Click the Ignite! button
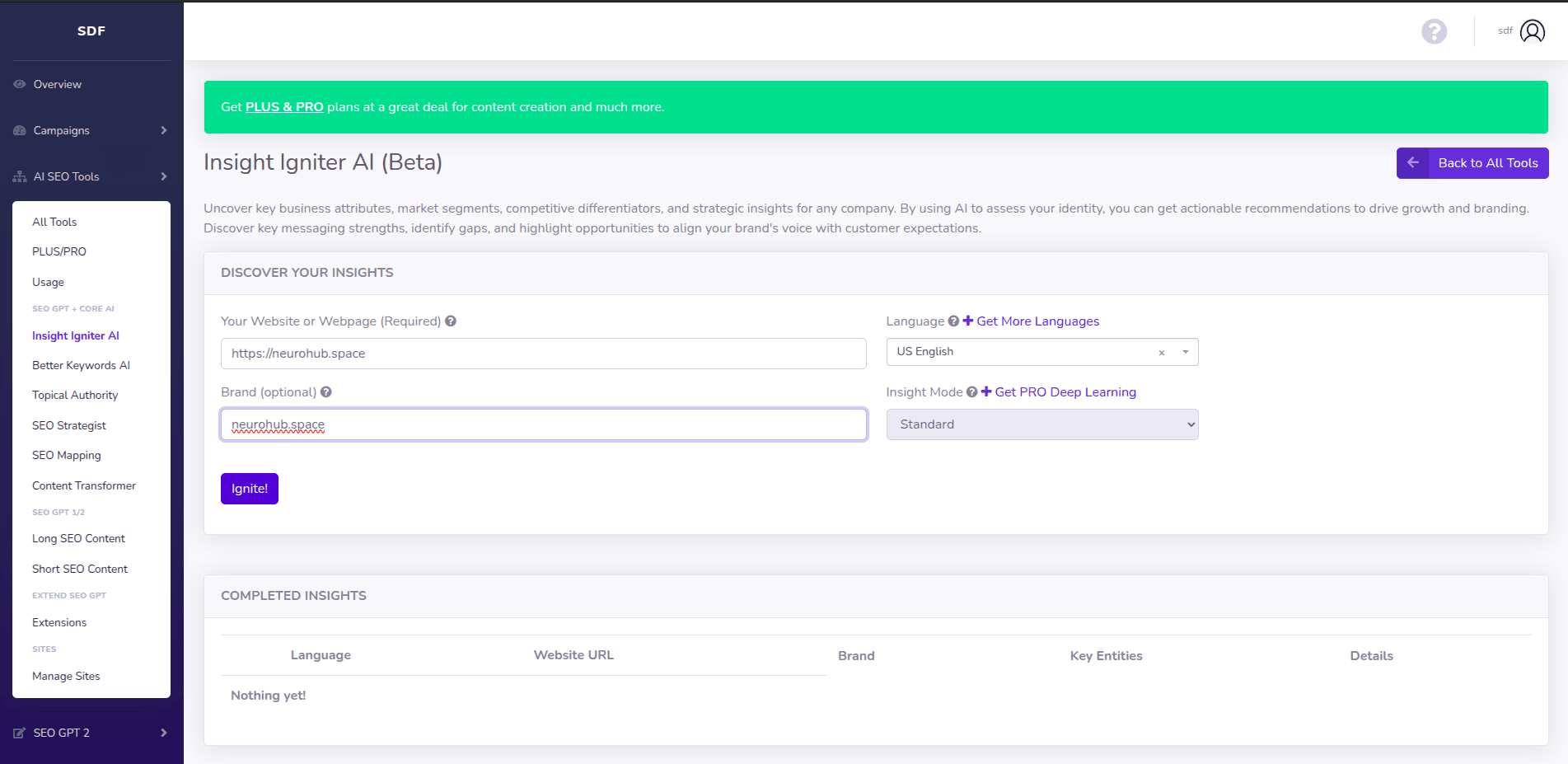 click(x=250, y=489)
